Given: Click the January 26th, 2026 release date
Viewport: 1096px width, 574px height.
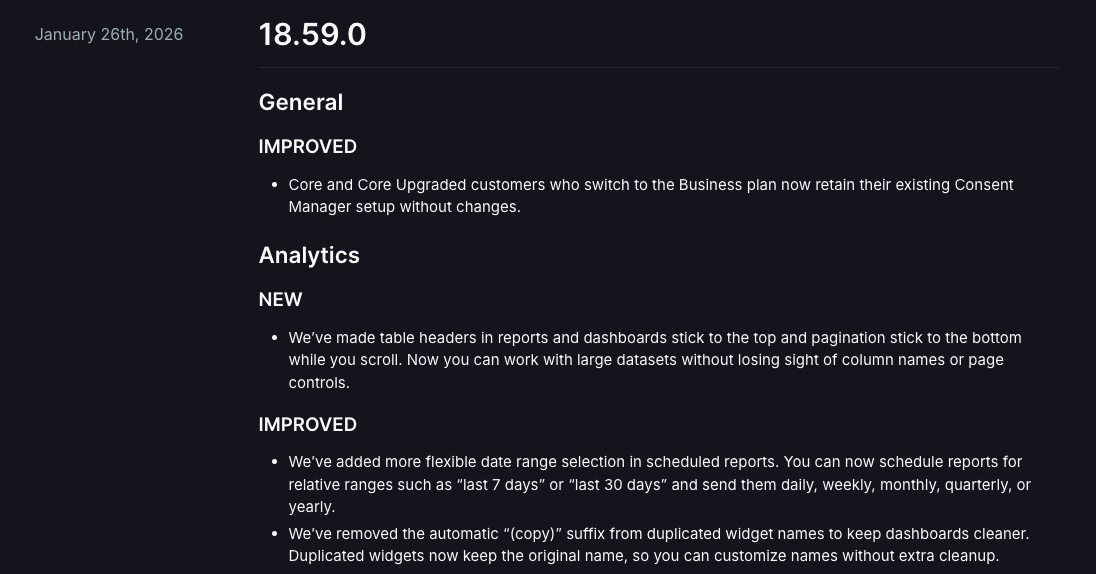Looking at the screenshot, I should [109, 35].
